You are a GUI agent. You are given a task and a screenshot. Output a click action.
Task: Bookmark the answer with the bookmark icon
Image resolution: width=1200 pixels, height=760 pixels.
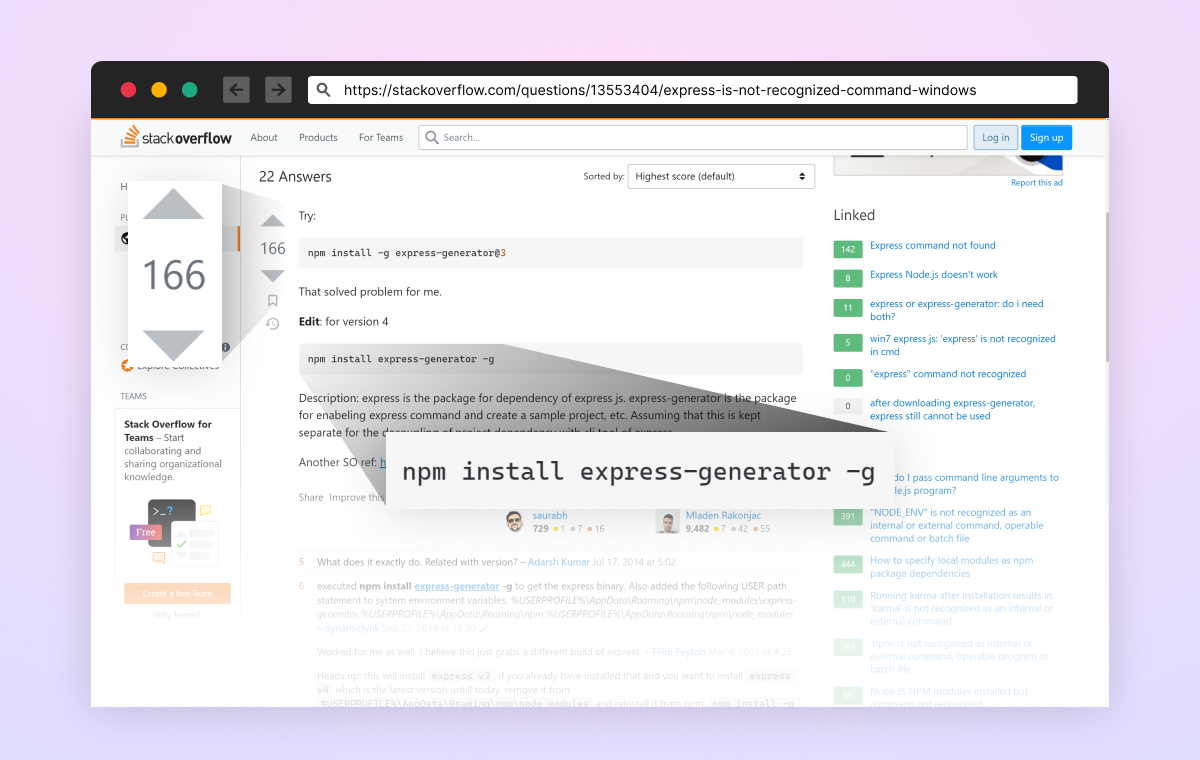tap(272, 300)
